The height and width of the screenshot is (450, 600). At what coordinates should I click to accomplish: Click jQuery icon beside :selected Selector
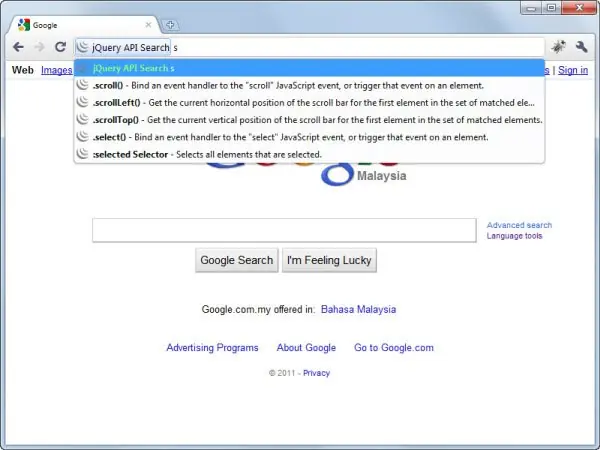[x=82, y=153]
